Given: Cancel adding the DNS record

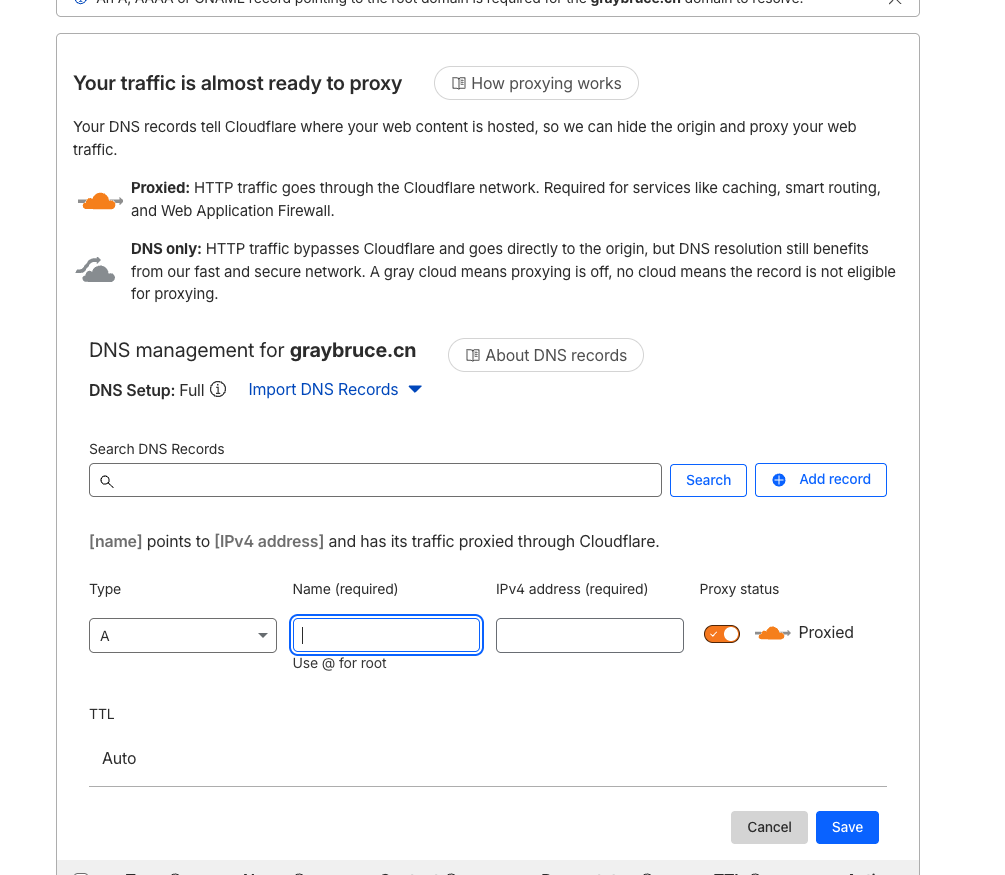Looking at the screenshot, I should tap(769, 827).
